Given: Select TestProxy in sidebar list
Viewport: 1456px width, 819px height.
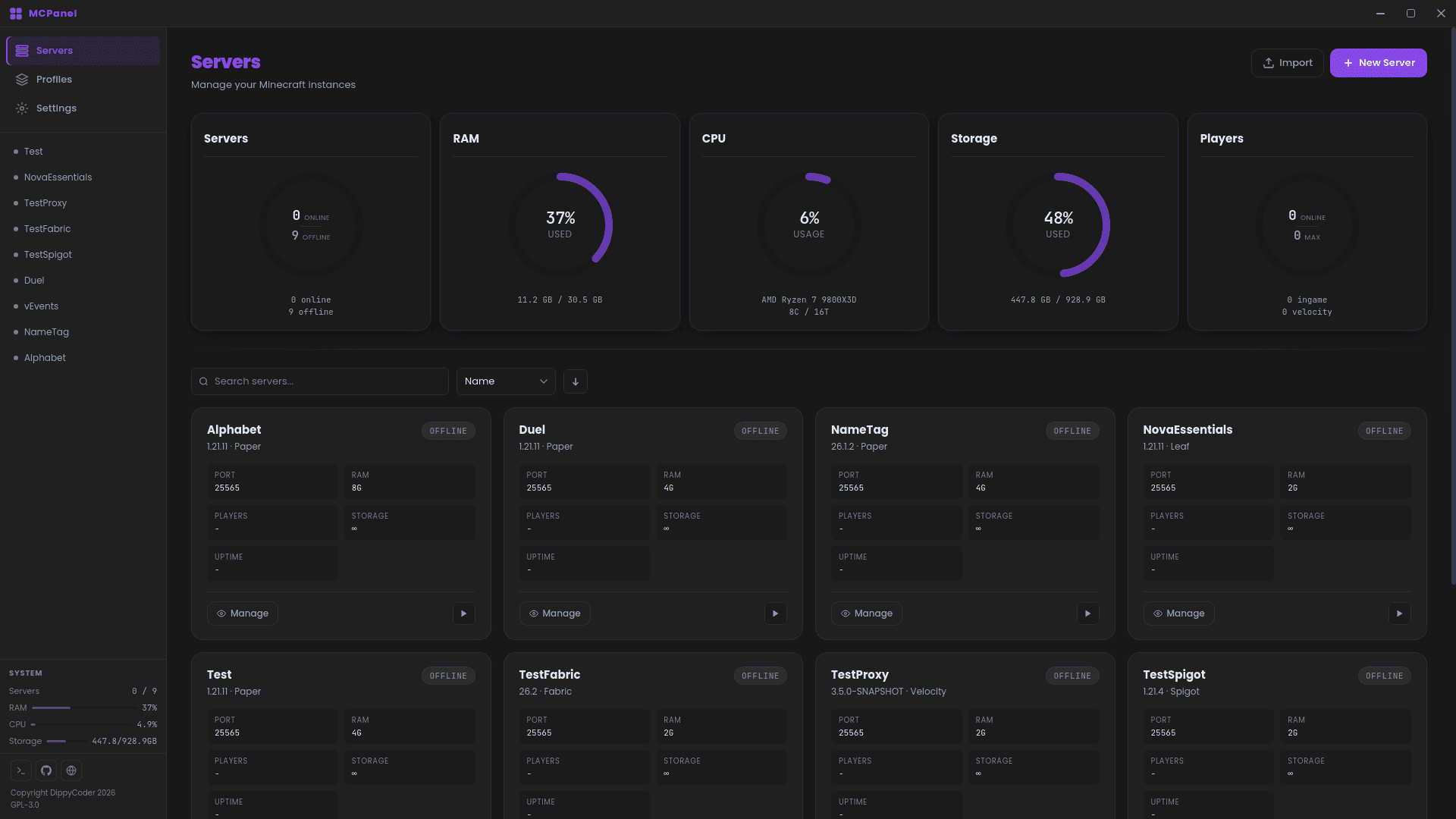Looking at the screenshot, I should 83,203.
